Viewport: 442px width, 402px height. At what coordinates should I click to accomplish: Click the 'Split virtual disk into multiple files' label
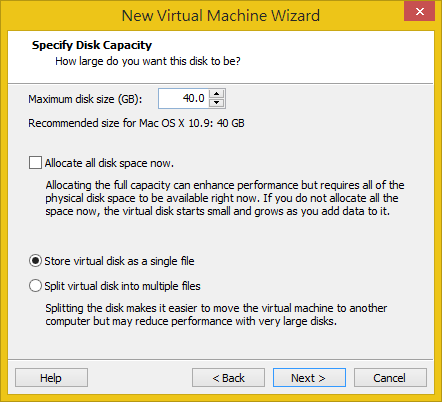122,286
